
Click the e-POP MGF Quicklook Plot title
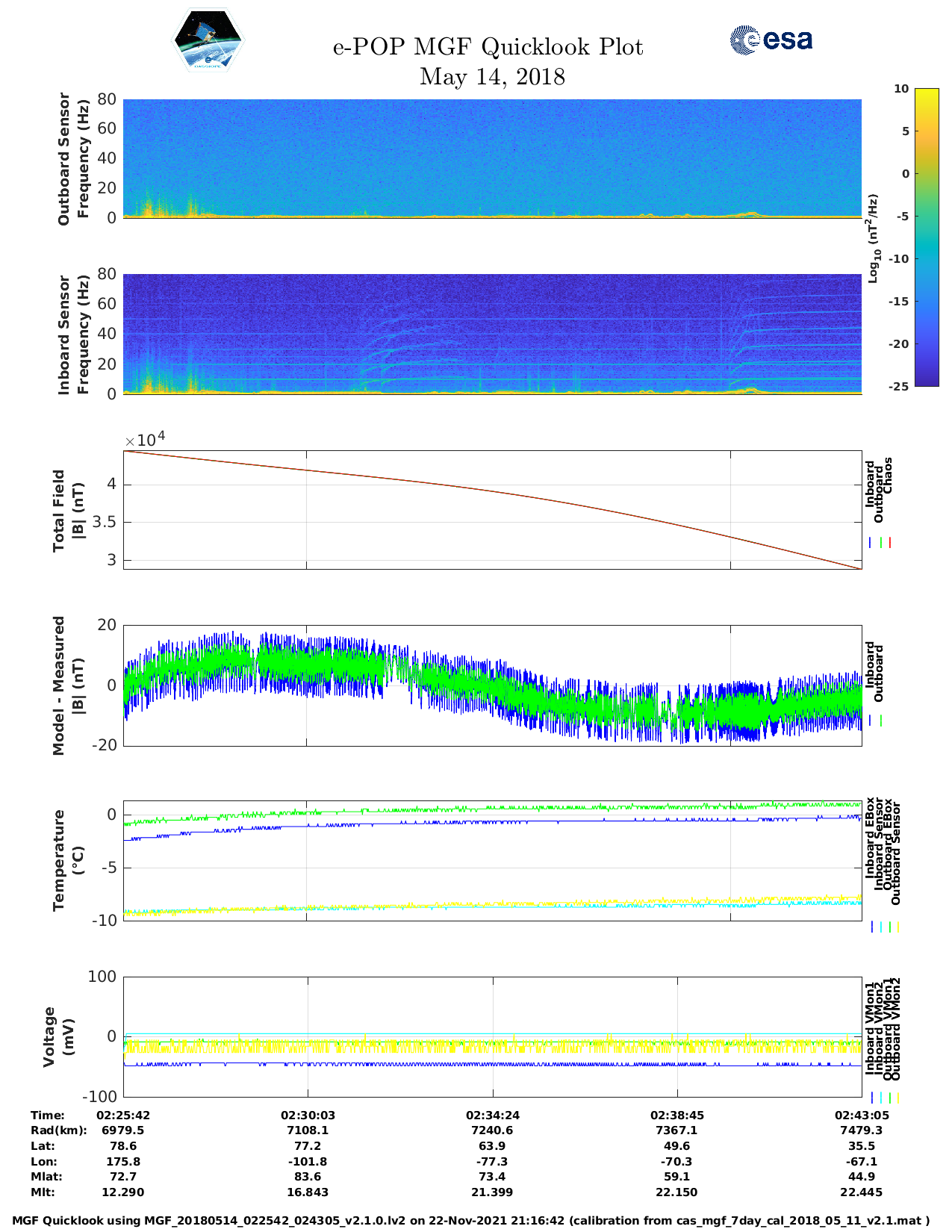pyautogui.click(x=488, y=47)
